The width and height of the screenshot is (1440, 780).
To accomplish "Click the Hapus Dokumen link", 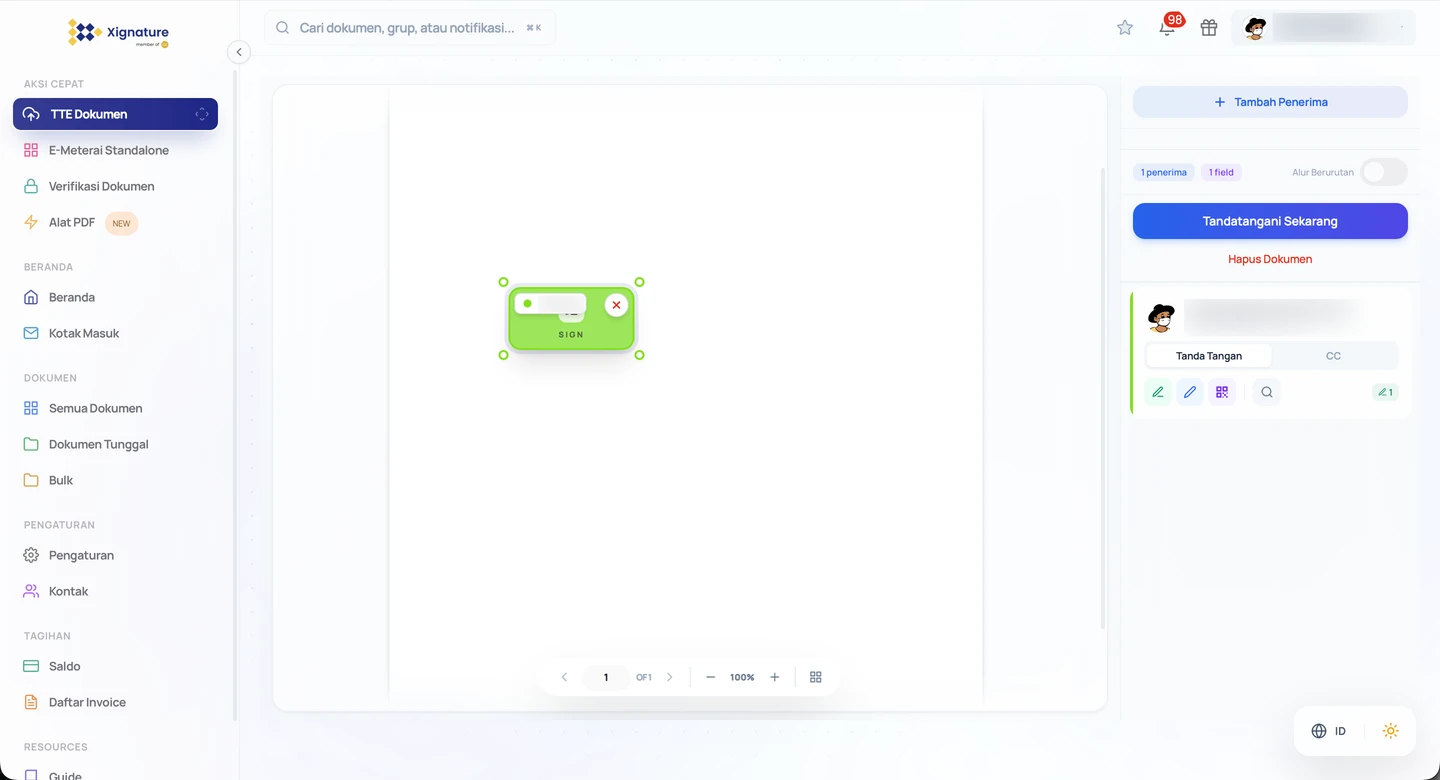I will 1270,259.
